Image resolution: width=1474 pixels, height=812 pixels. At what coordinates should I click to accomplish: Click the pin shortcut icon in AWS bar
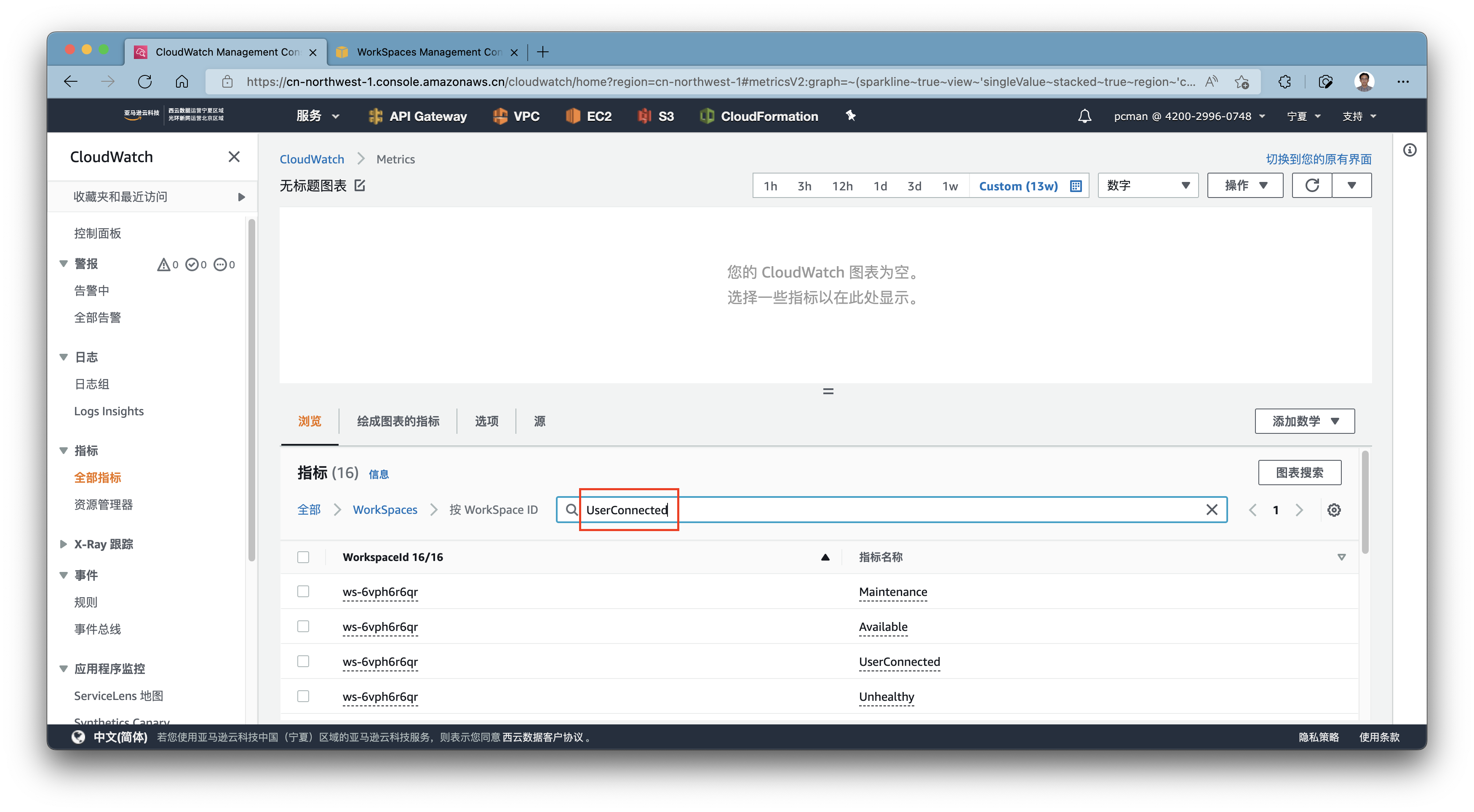coord(851,116)
